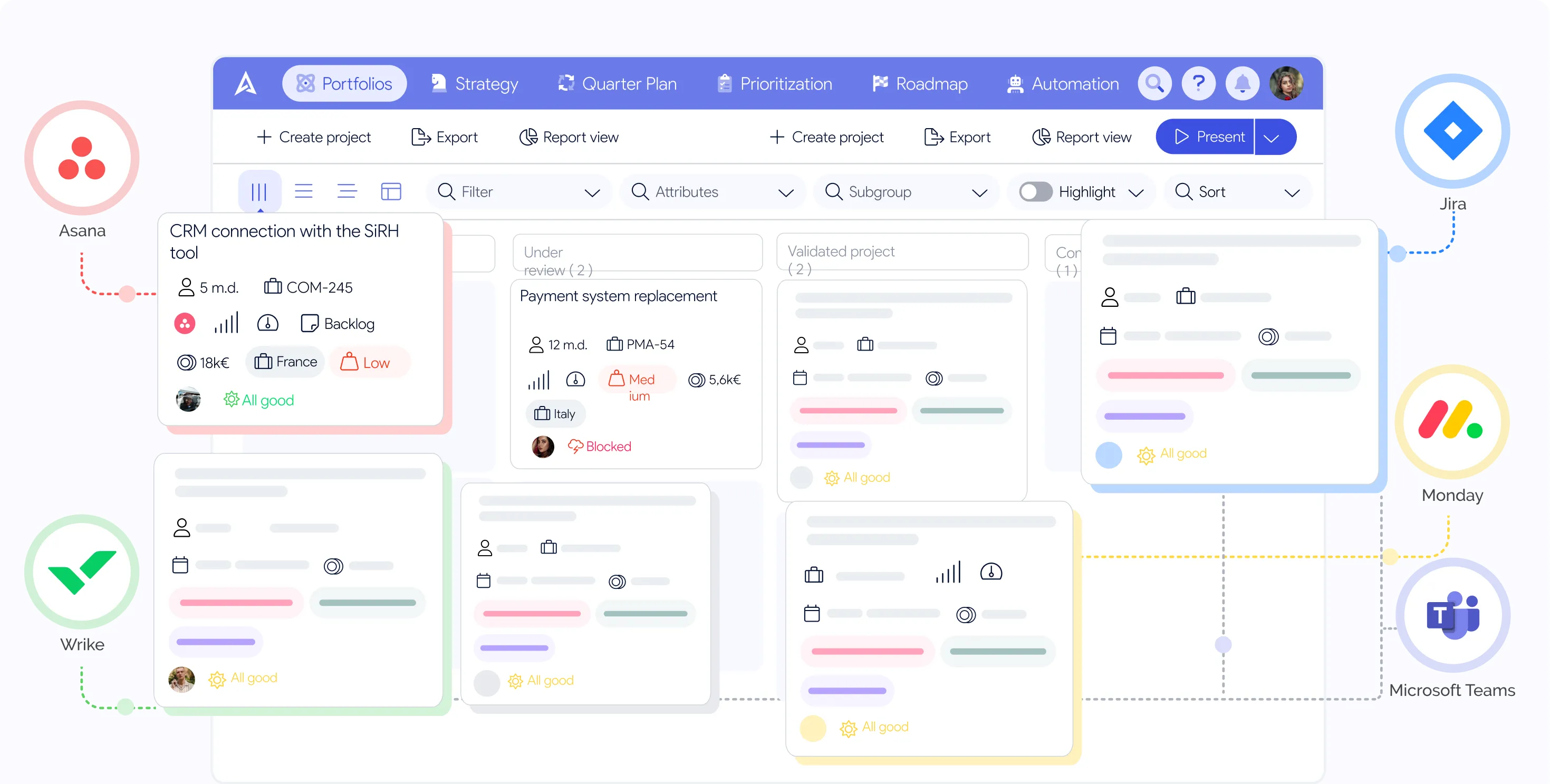Open the Quarter Plan tab
The image size is (1550, 784).
(617, 83)
